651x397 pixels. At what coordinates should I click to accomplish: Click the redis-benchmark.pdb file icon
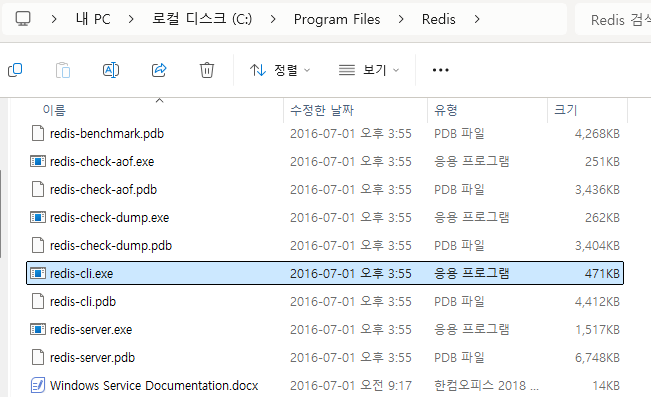pos(38,133)
